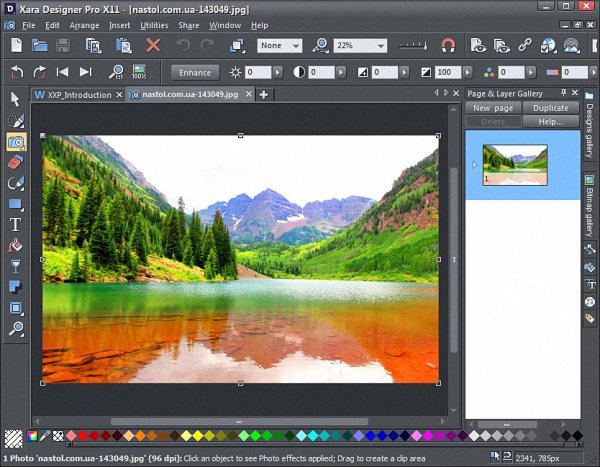Select the Photo tool in the toolbox
This screenshot has width=600, height=467.
(15, 141)
